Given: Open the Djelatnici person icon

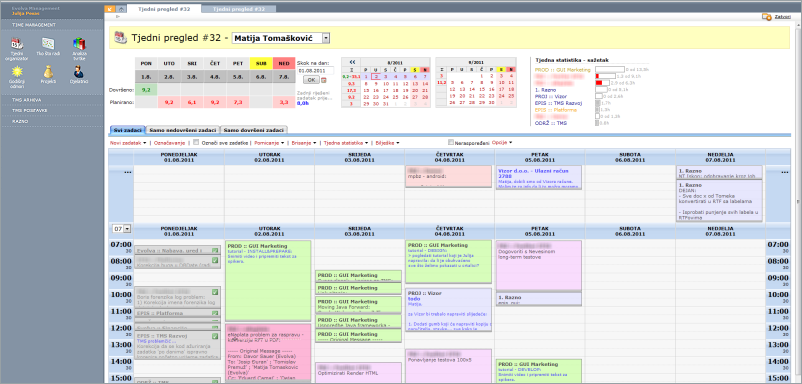Looking at the screenshot, I should pyautogui.click(x=79, y=71).
